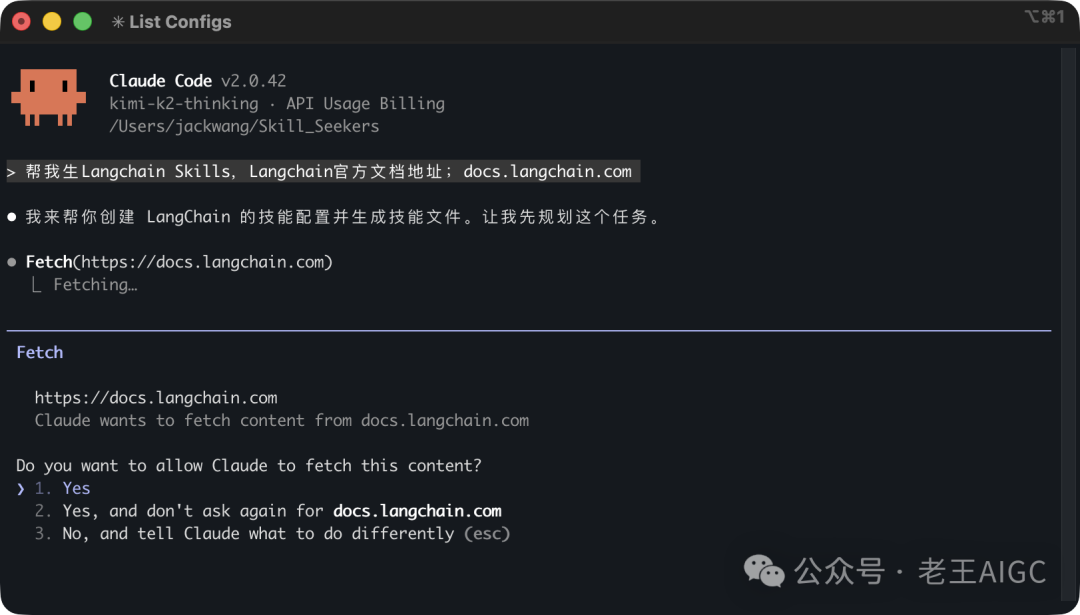Select the List Configs title tab

[182, 21]
